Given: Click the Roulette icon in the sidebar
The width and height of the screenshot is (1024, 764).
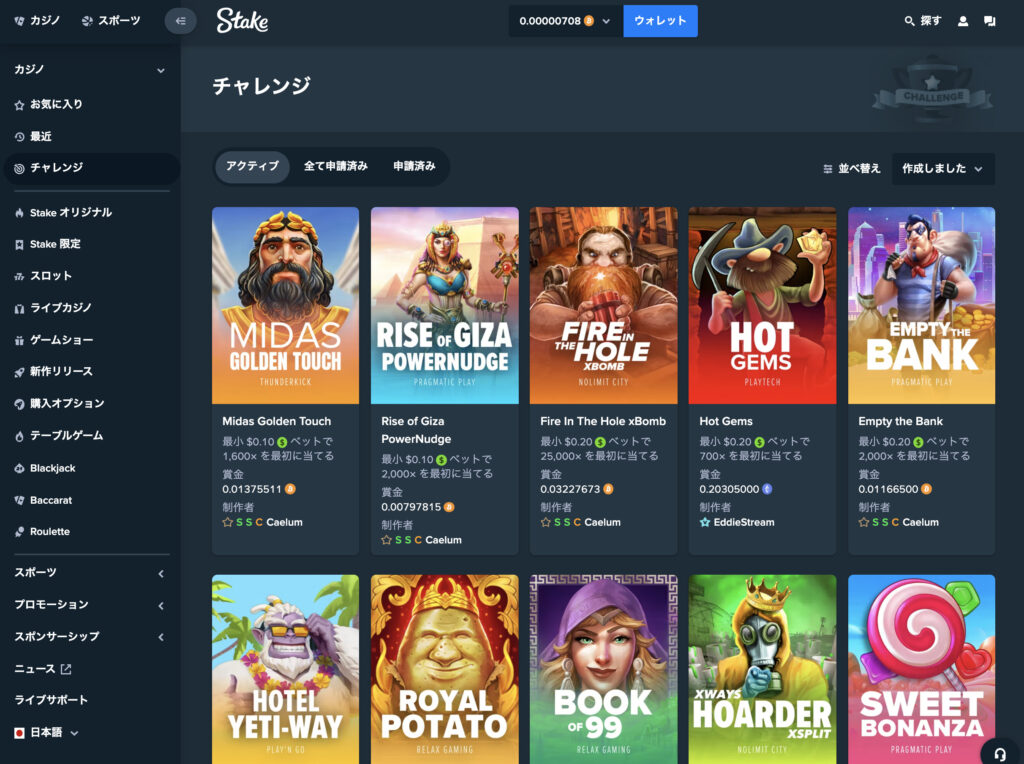Looking at the screenshot, I should [20, 532].
